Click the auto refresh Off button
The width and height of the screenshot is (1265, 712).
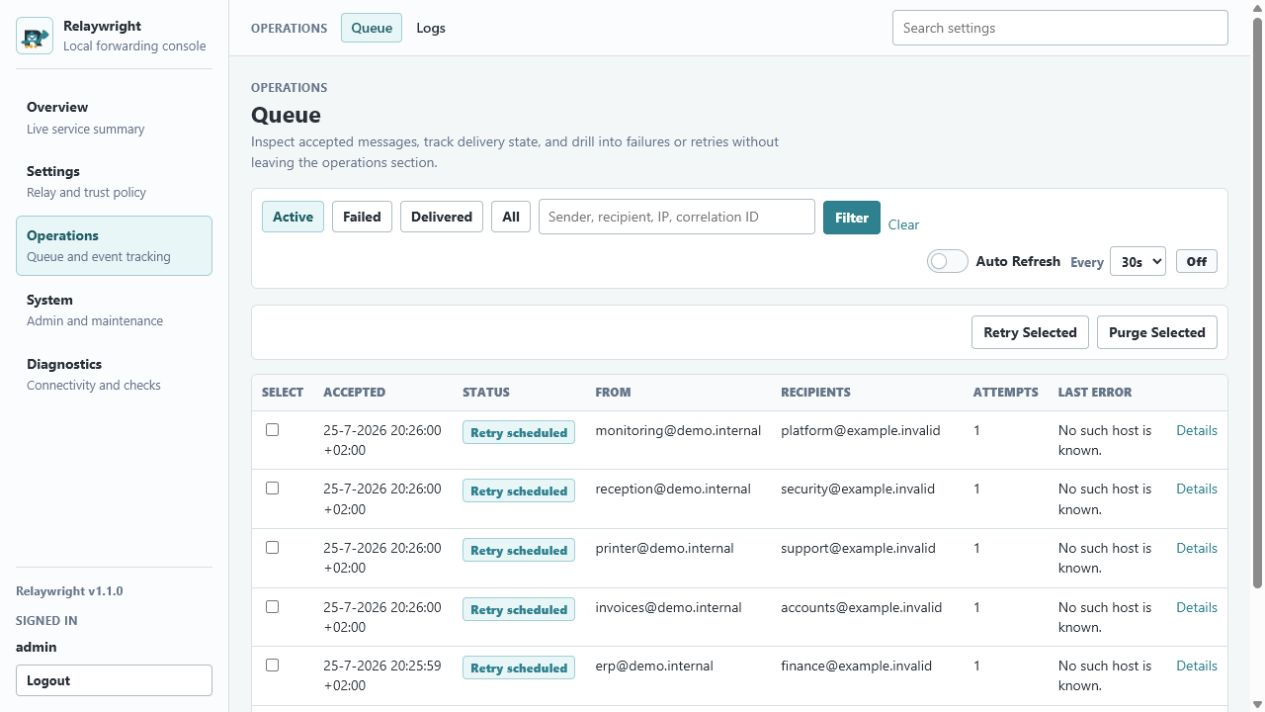click(x=1196, y=261)
